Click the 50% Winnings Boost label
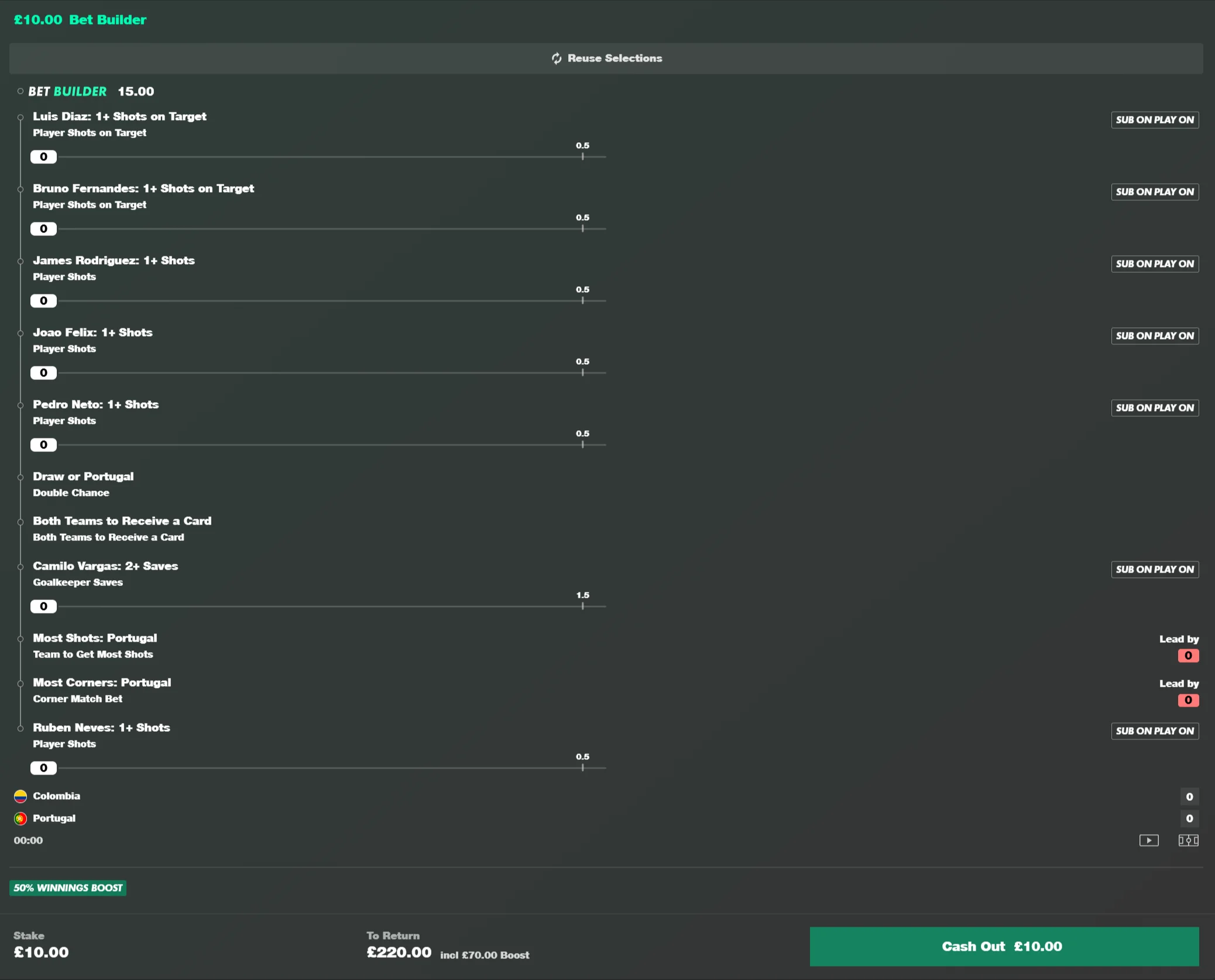This screenshot has height=980, width=1215. point(68,888)
